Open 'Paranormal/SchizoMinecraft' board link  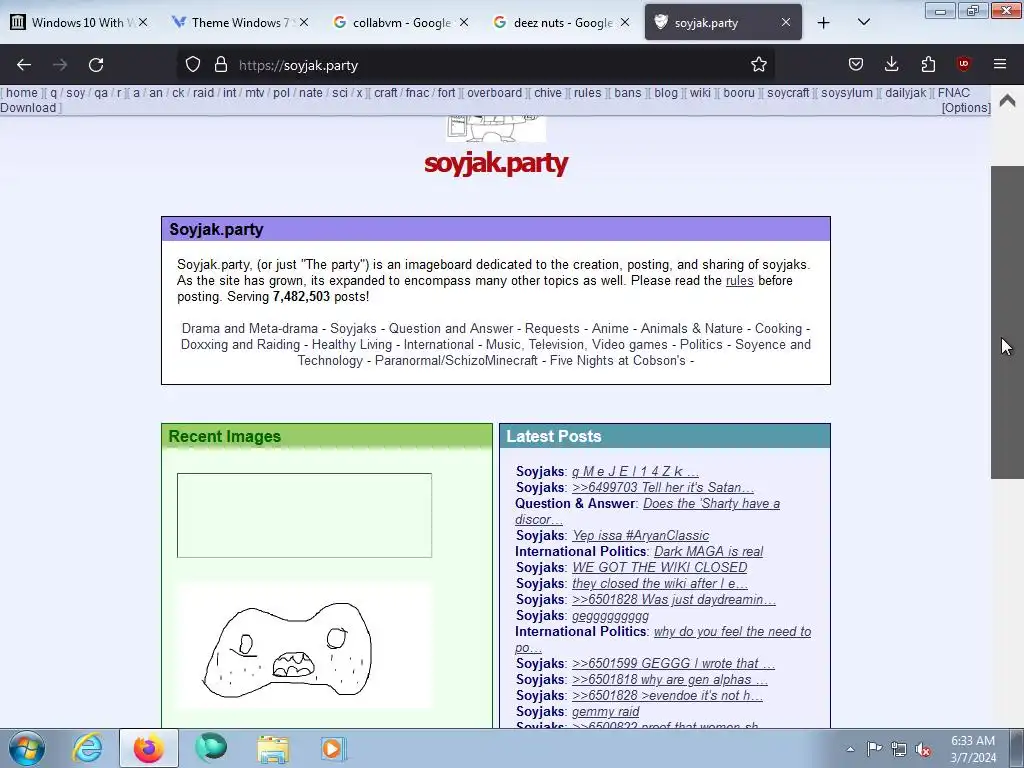click(x=456, y=360)
